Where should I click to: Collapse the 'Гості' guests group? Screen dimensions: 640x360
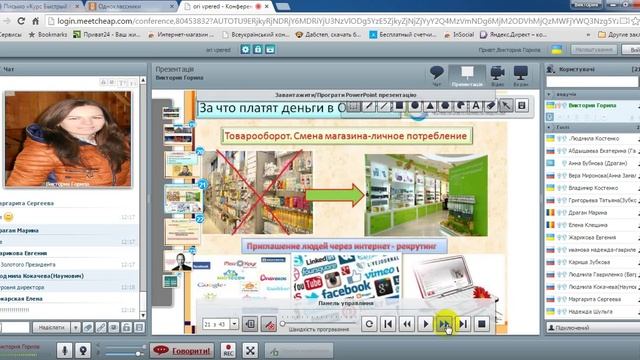549,127
